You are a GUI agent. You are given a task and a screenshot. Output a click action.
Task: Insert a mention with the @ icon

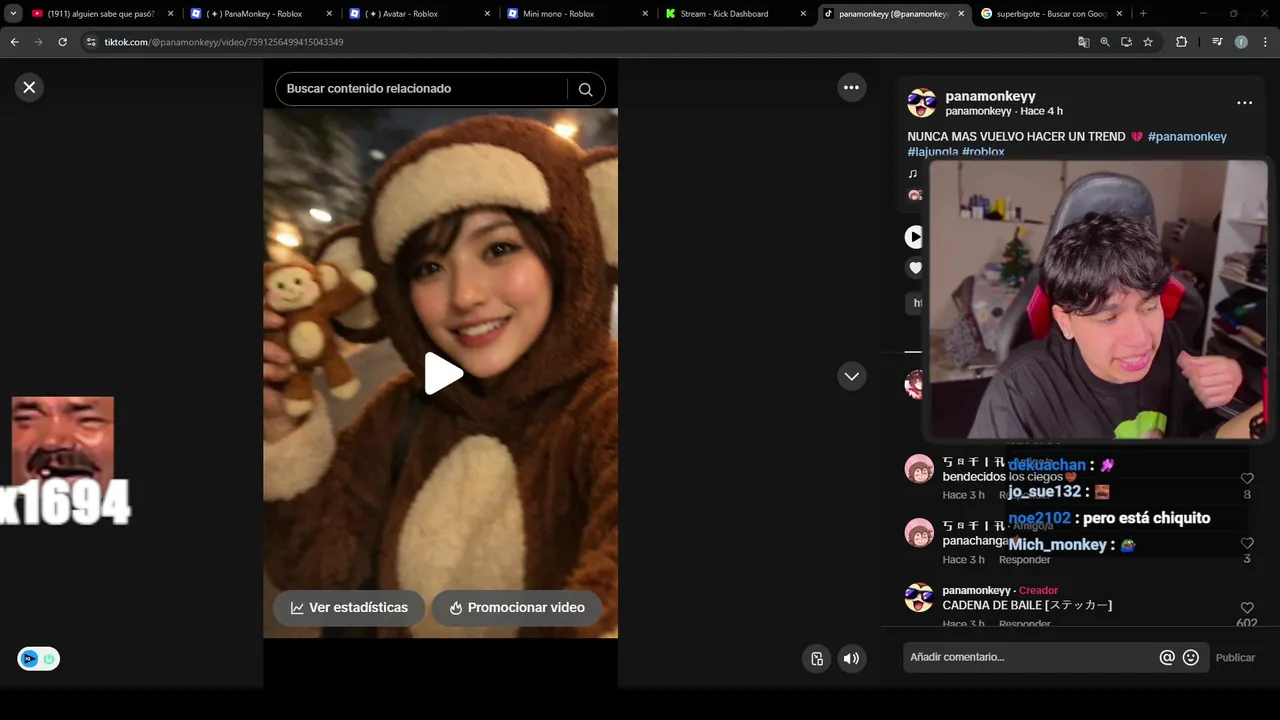[1167, 657]
